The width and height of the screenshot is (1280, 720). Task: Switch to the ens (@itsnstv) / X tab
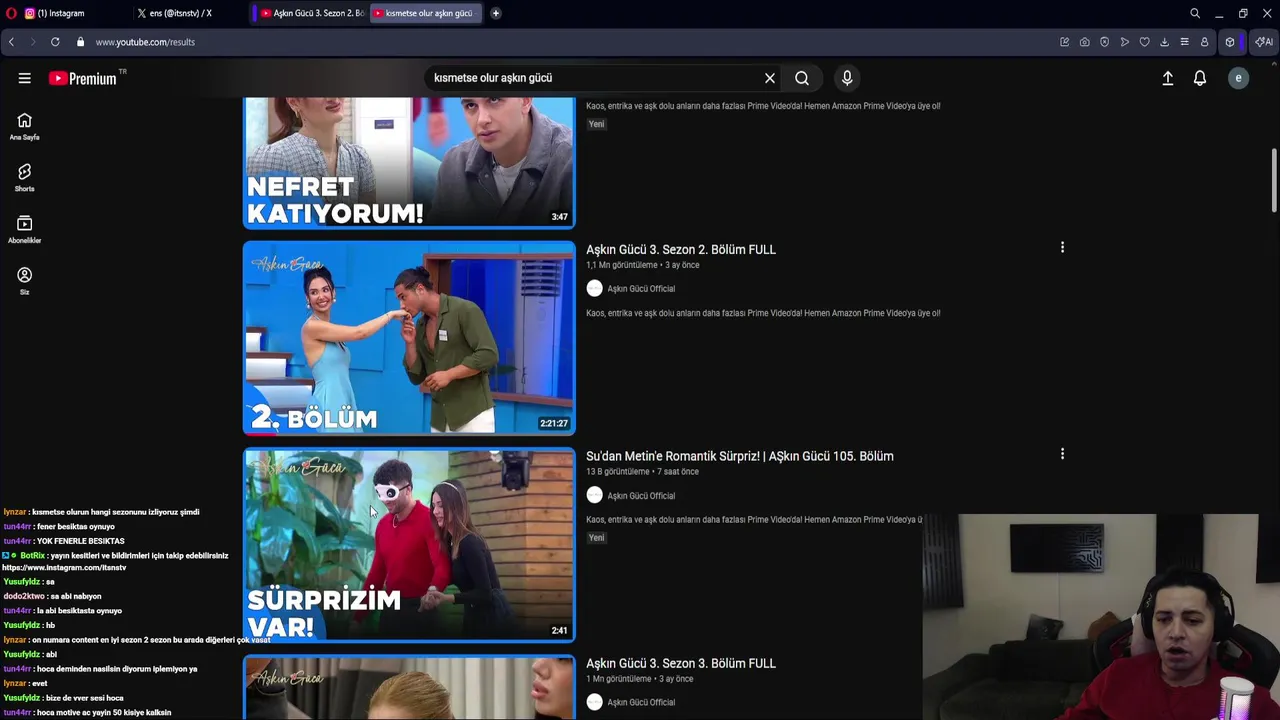180,13
